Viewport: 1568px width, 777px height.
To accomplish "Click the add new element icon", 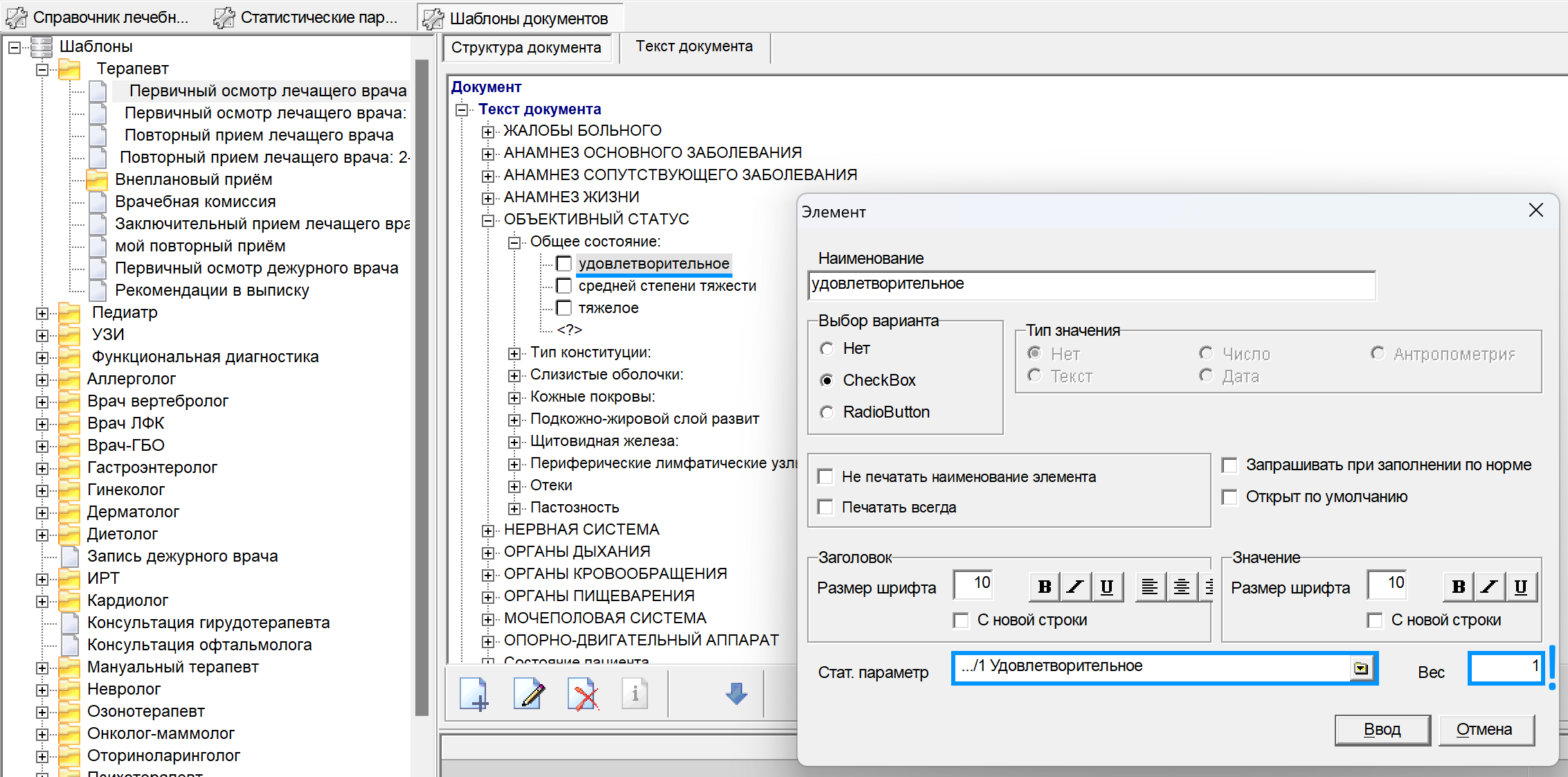I will point(474,694).
